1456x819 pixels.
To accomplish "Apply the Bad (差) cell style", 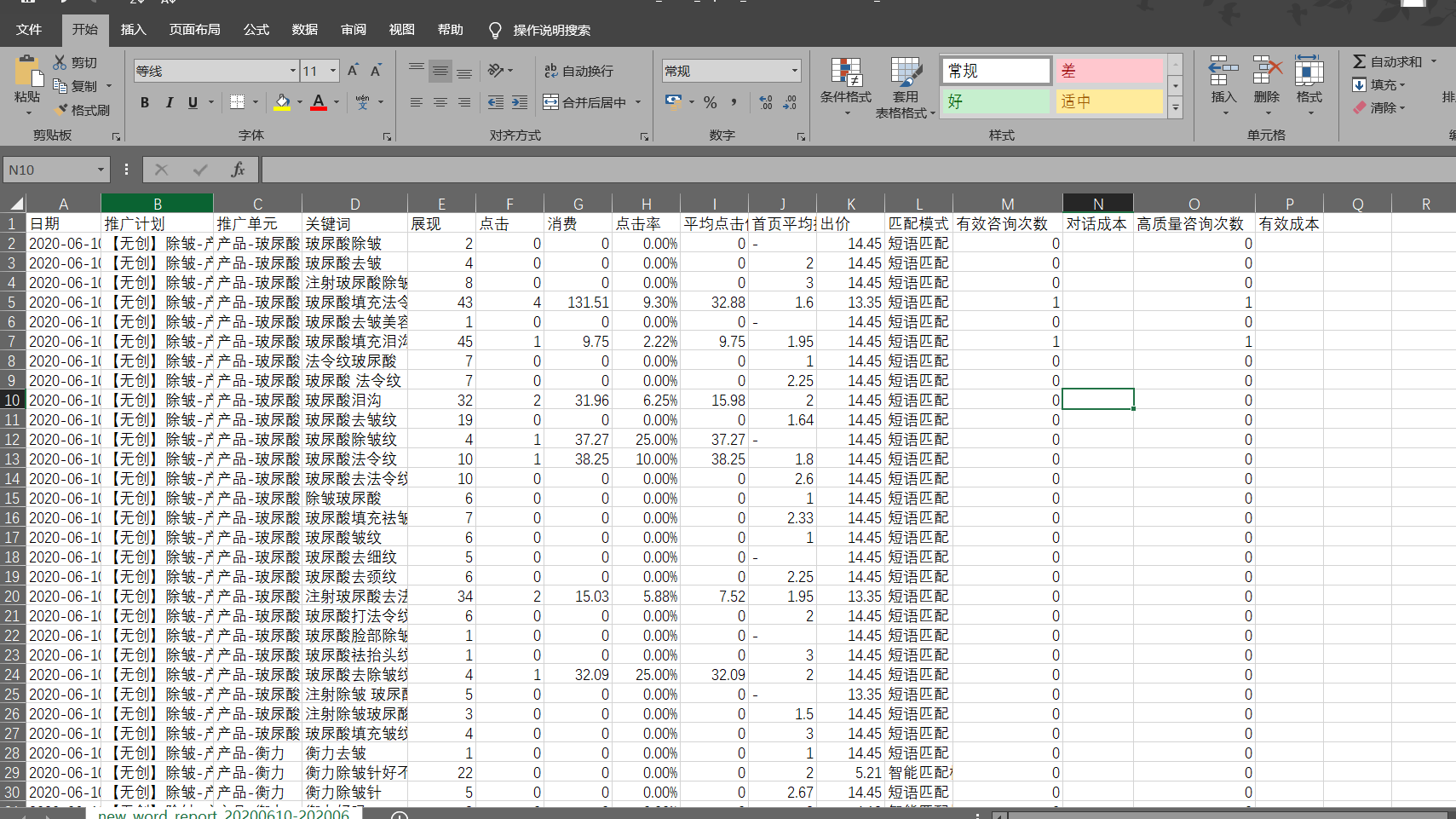I will click(1108, 71).
